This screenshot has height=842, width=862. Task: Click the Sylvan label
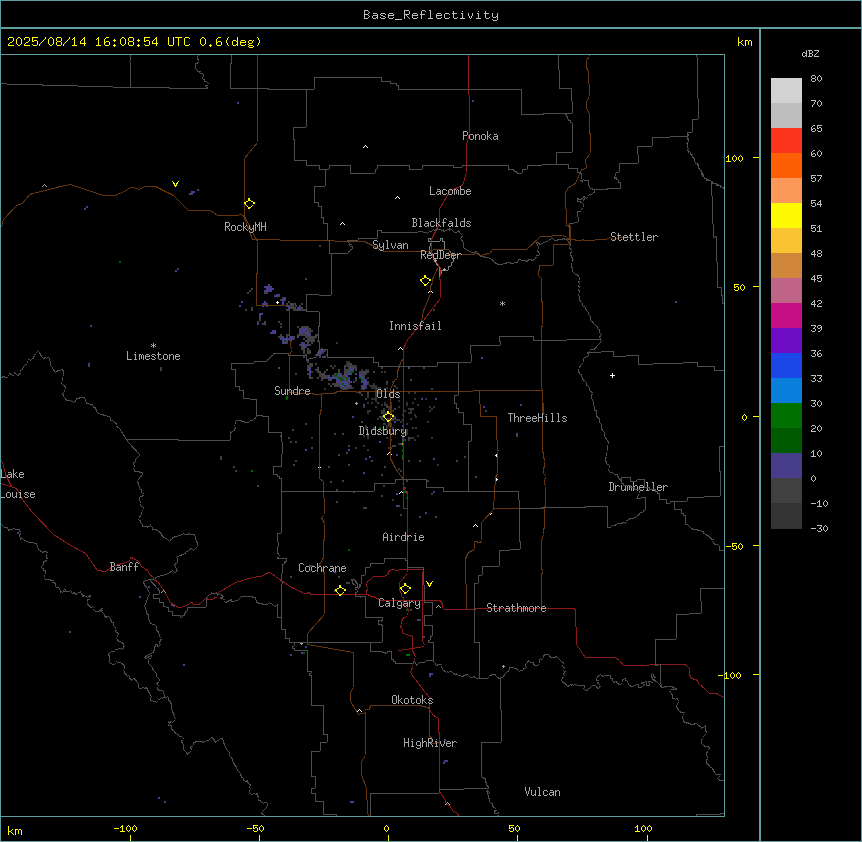tap(390, 245)
